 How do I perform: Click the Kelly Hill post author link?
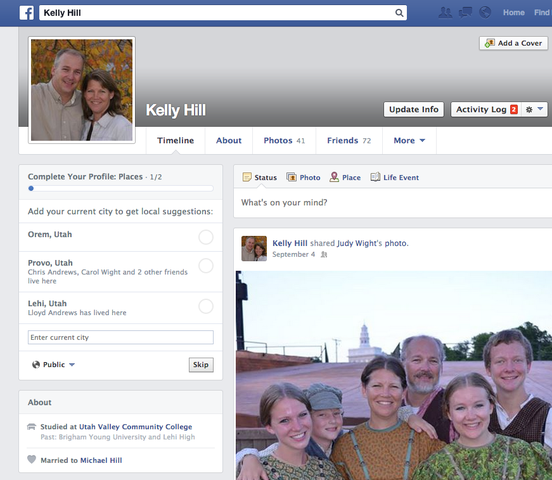point(290,243)
